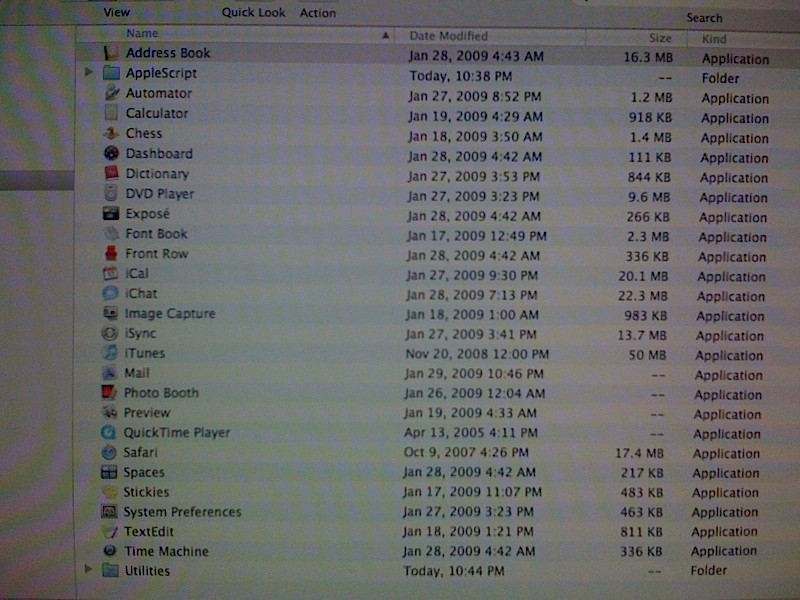800x600 pixels.
Task: Select the iSync app icon
Action: [110, 333]
